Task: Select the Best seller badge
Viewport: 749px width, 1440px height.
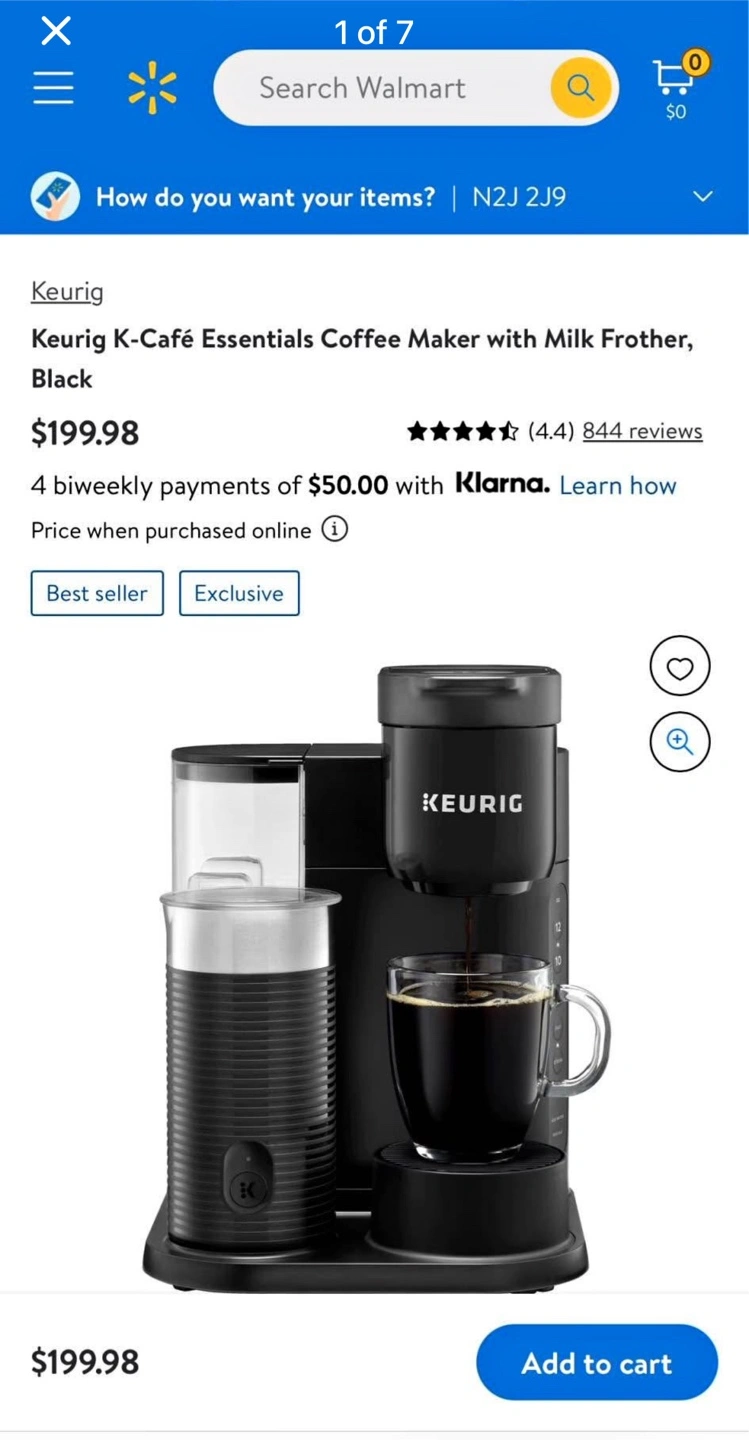Action: click(x=97, y=593)
